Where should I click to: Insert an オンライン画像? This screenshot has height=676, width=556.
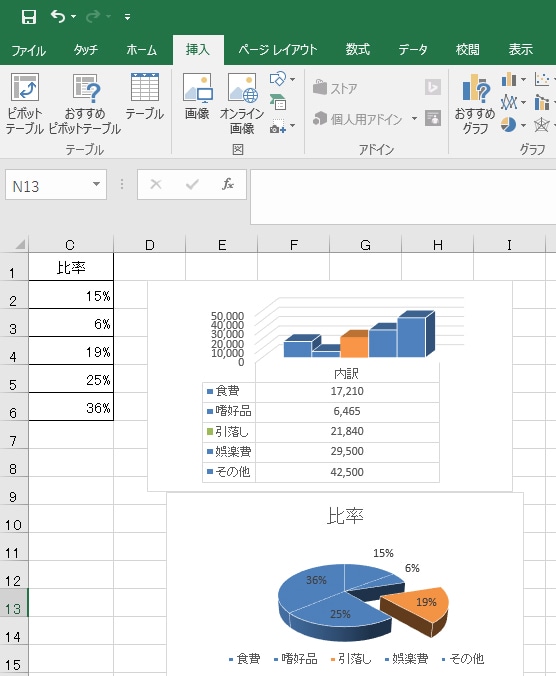pyautogui.click(x=242, y=103)
